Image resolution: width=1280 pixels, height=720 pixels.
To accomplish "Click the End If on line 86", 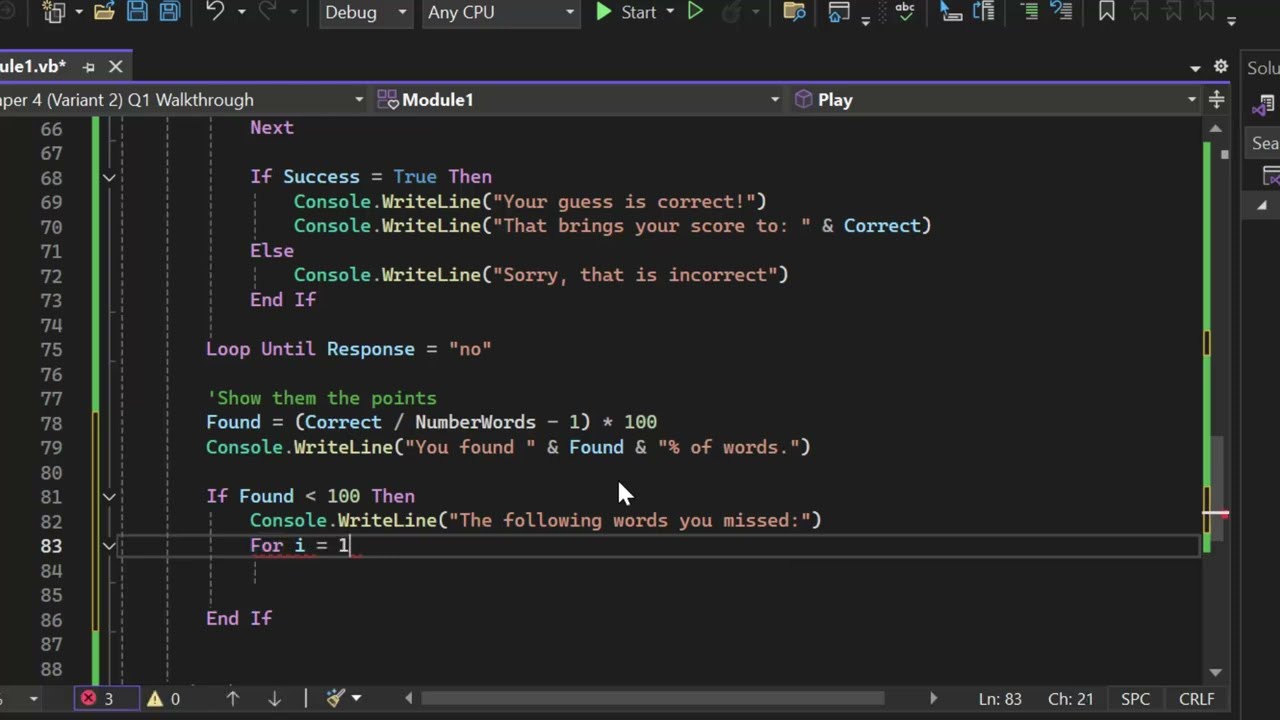I will coord(239,619).
